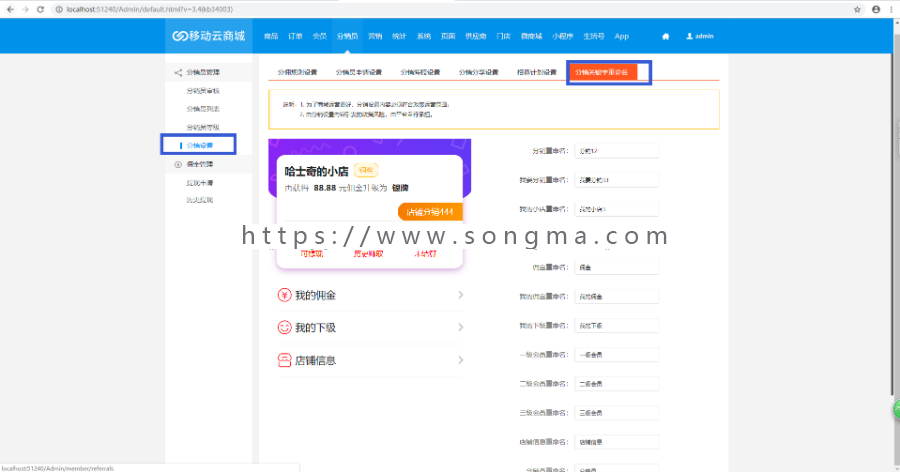Click the input containing 佣金
The image size is (900, 472).
(x=616, y=267)
